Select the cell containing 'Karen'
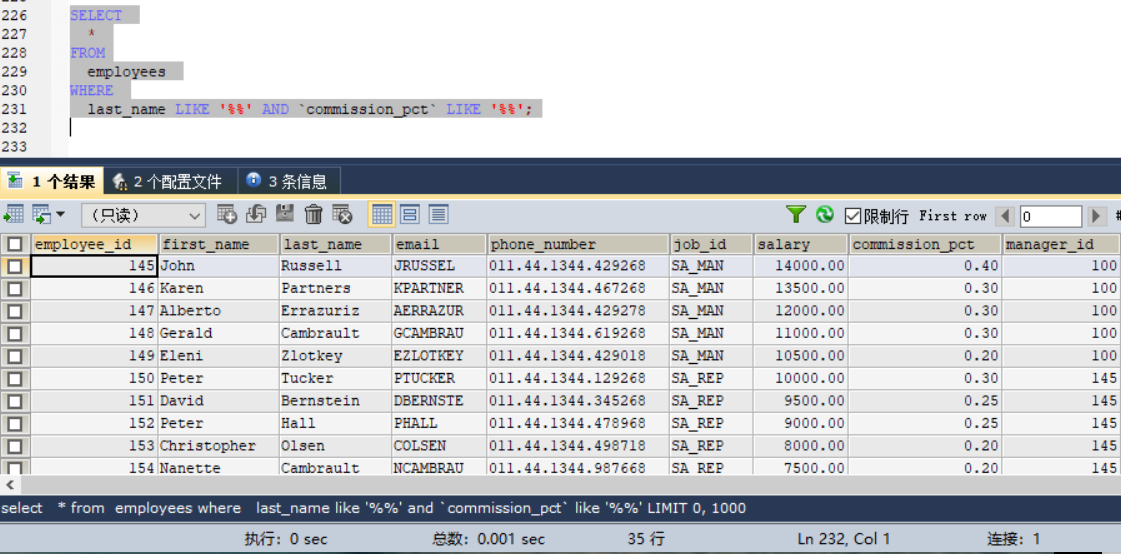 (219, 289)
